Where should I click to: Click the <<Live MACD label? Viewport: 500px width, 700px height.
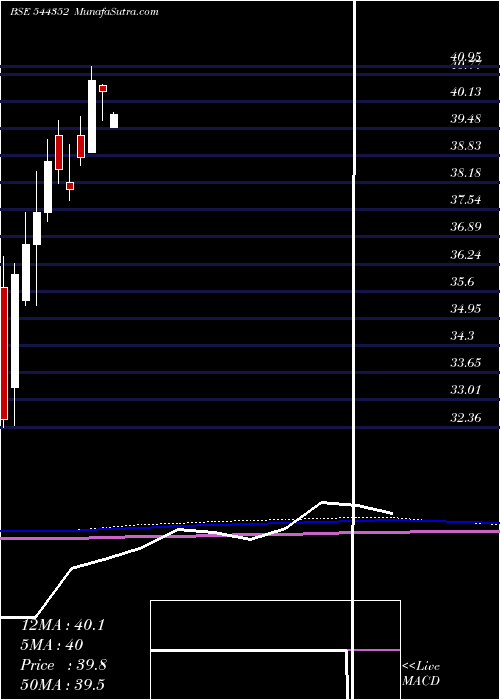tap(421, 674)
